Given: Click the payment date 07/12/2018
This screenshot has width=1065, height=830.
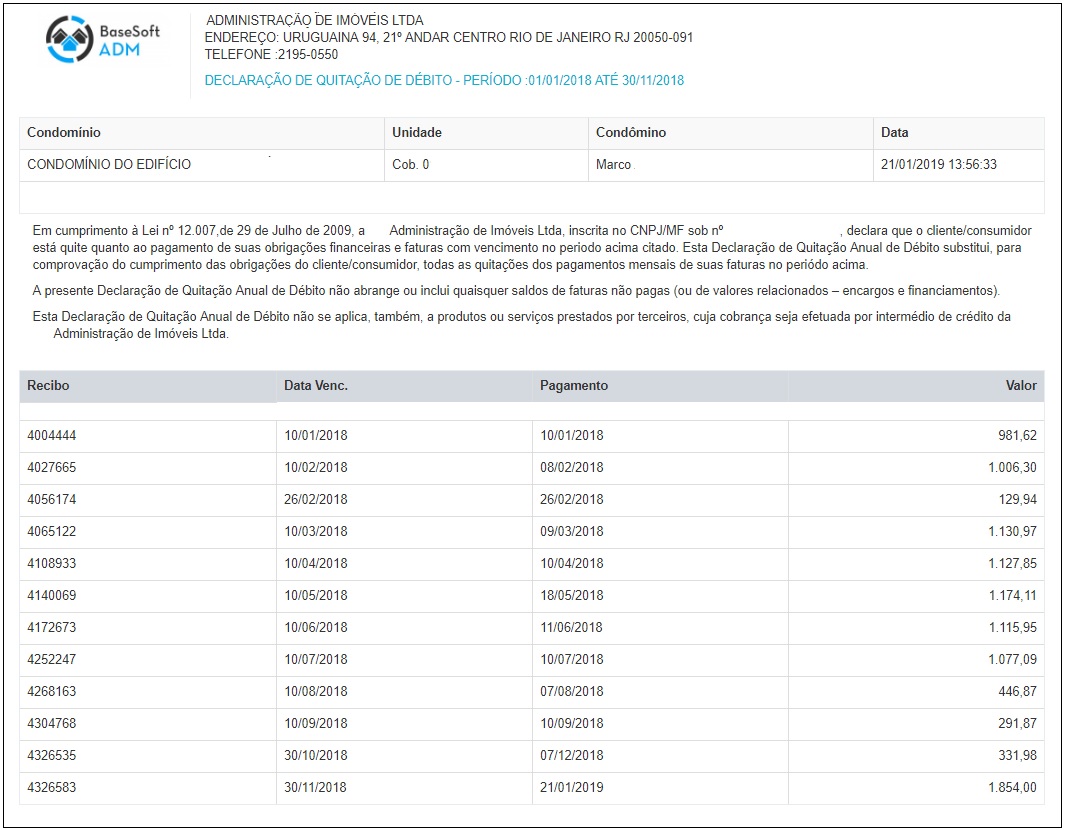Looking at the screenshot, I should (x=571, y=756).
